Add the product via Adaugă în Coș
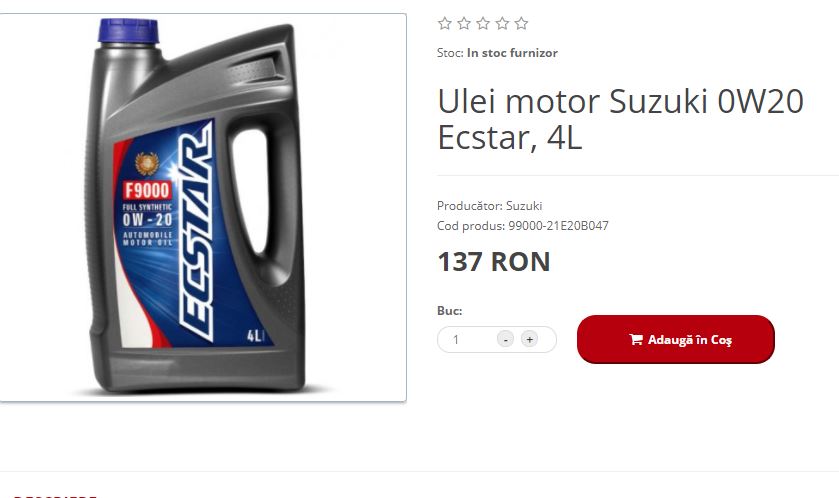This screenshot has height=498, width=839. [x=676, y=339]
